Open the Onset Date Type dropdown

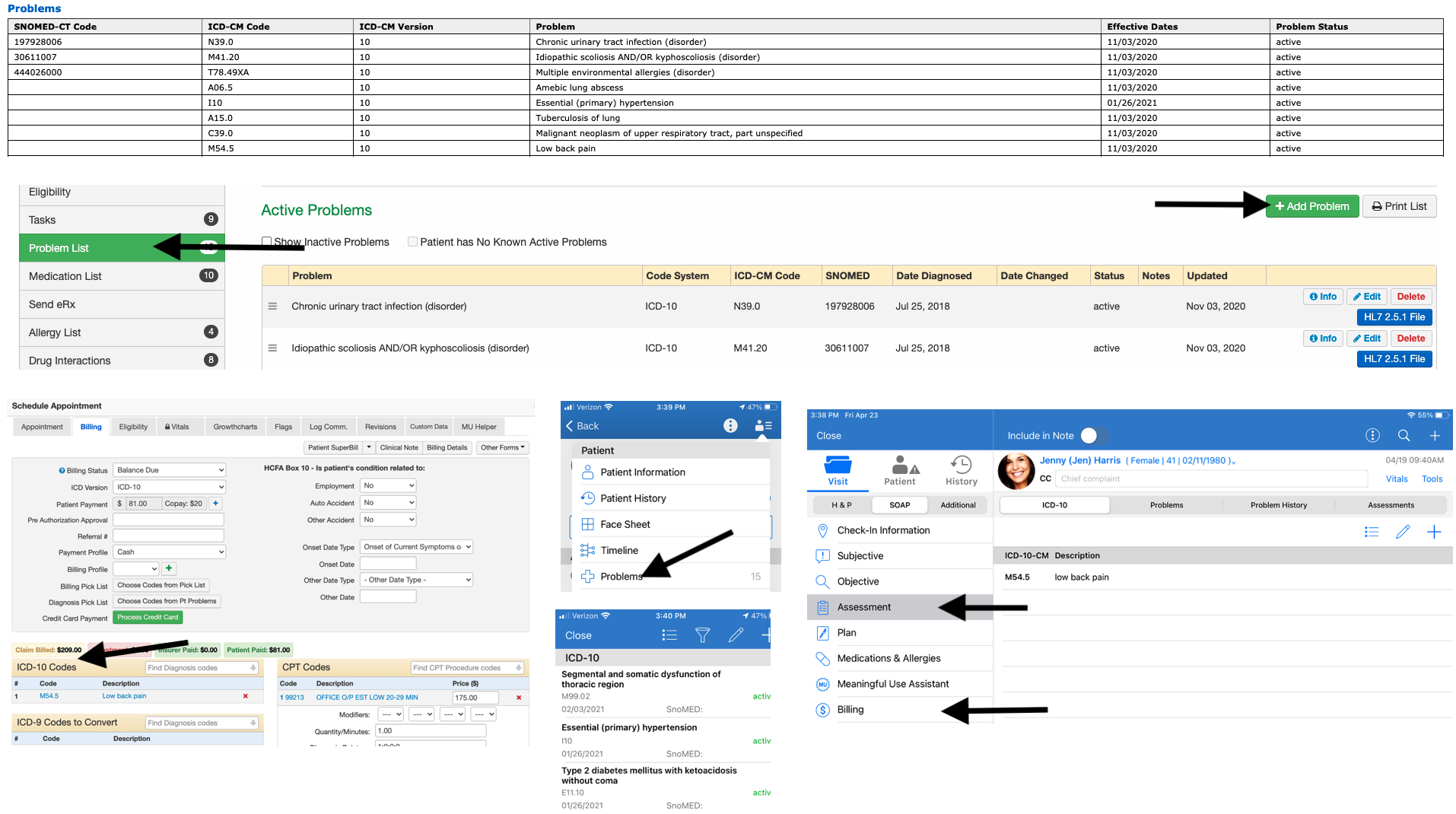(x=416, y=547)
